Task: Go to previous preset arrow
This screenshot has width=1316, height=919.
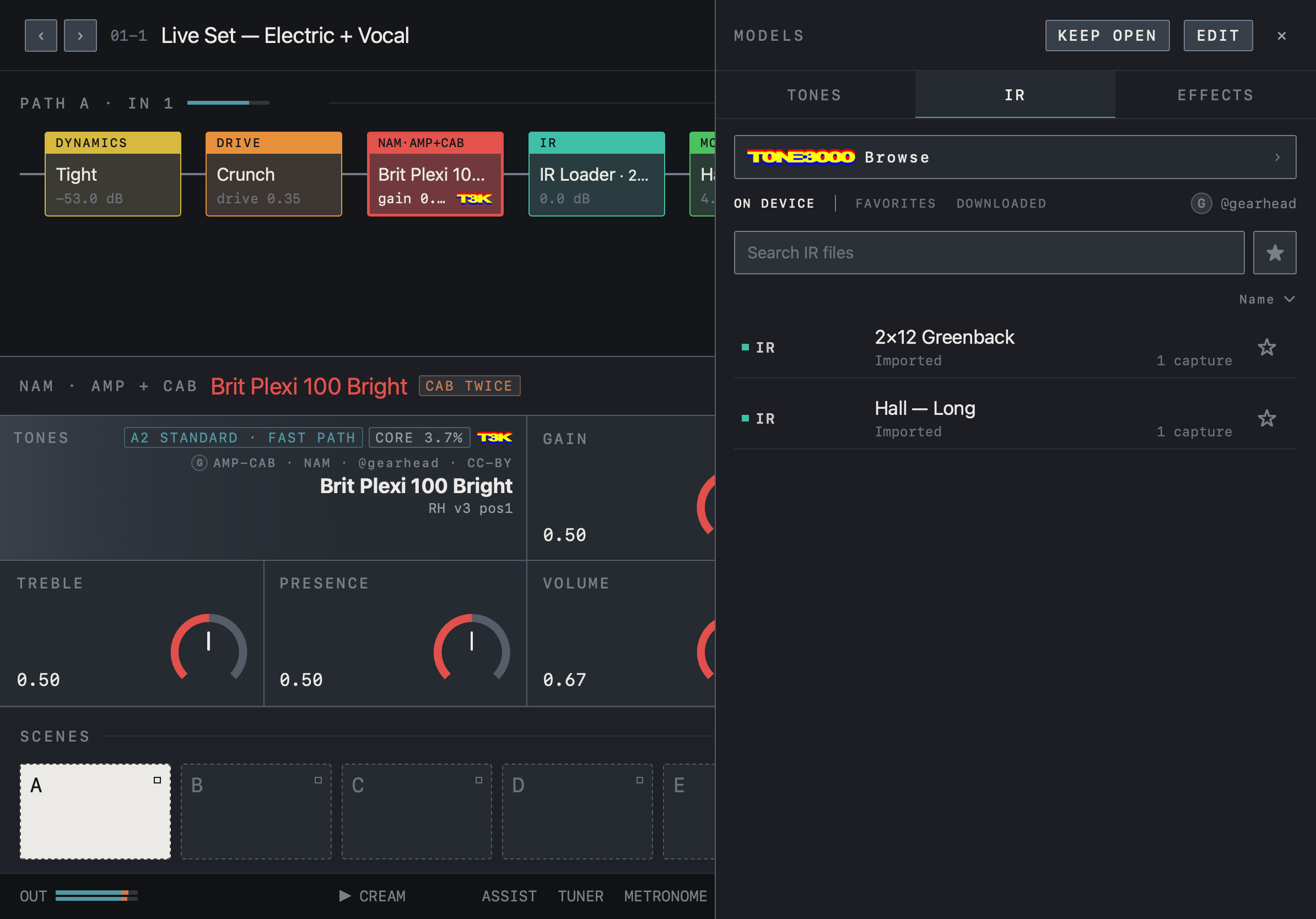Action: pyautogui.click(x=41, y=35)
